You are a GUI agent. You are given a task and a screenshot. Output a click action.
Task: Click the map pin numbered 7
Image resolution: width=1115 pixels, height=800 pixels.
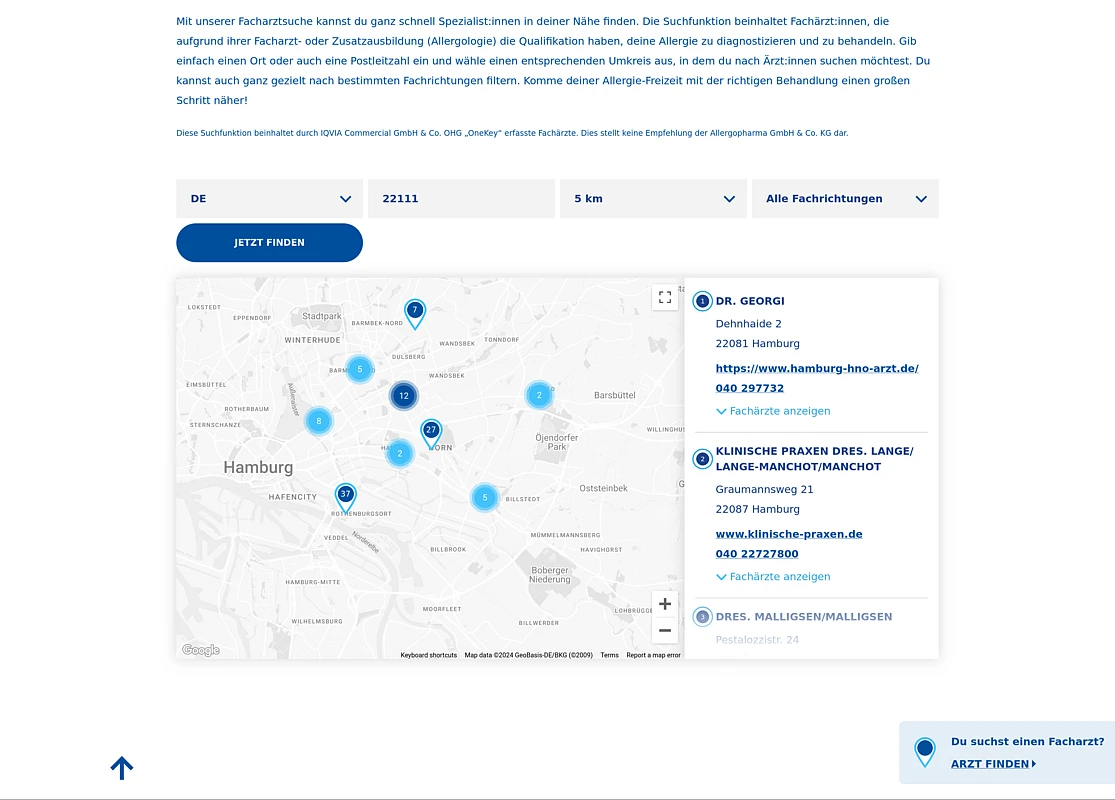[x=415, y=311]
